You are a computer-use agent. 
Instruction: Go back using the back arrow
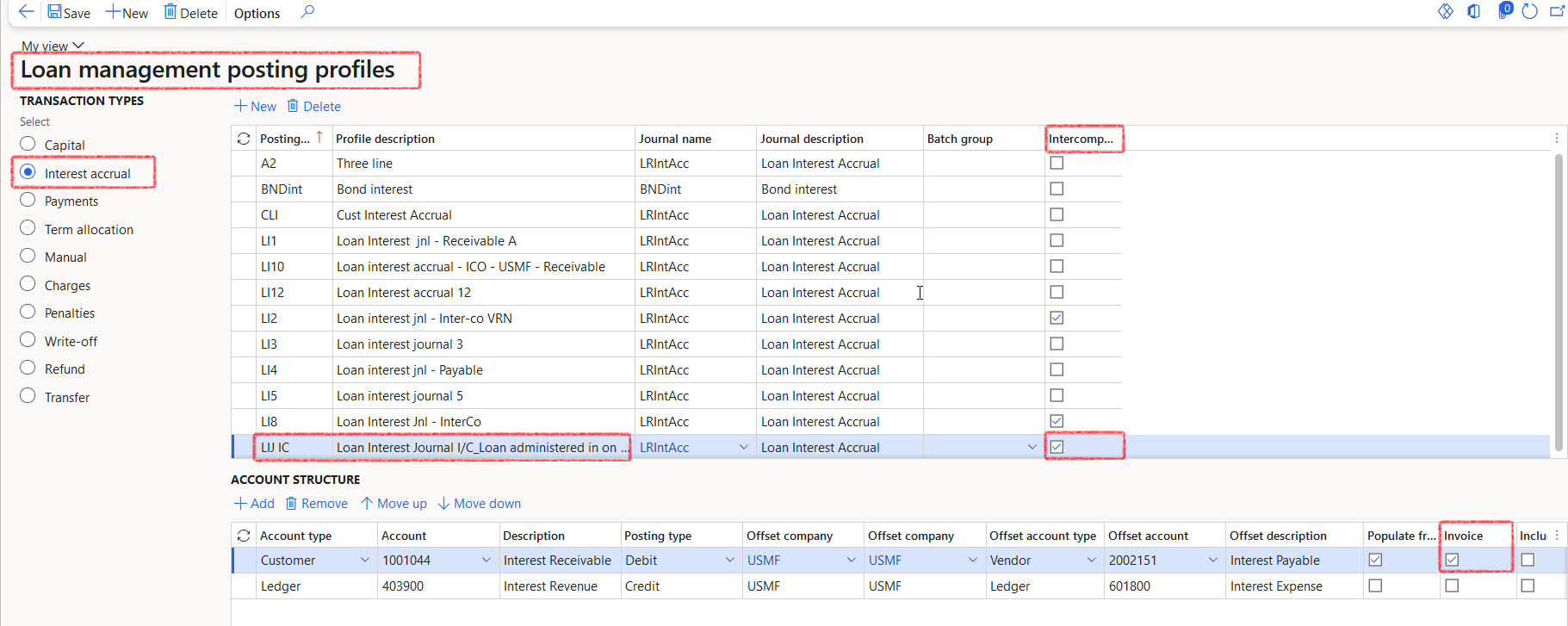(26, 12)
